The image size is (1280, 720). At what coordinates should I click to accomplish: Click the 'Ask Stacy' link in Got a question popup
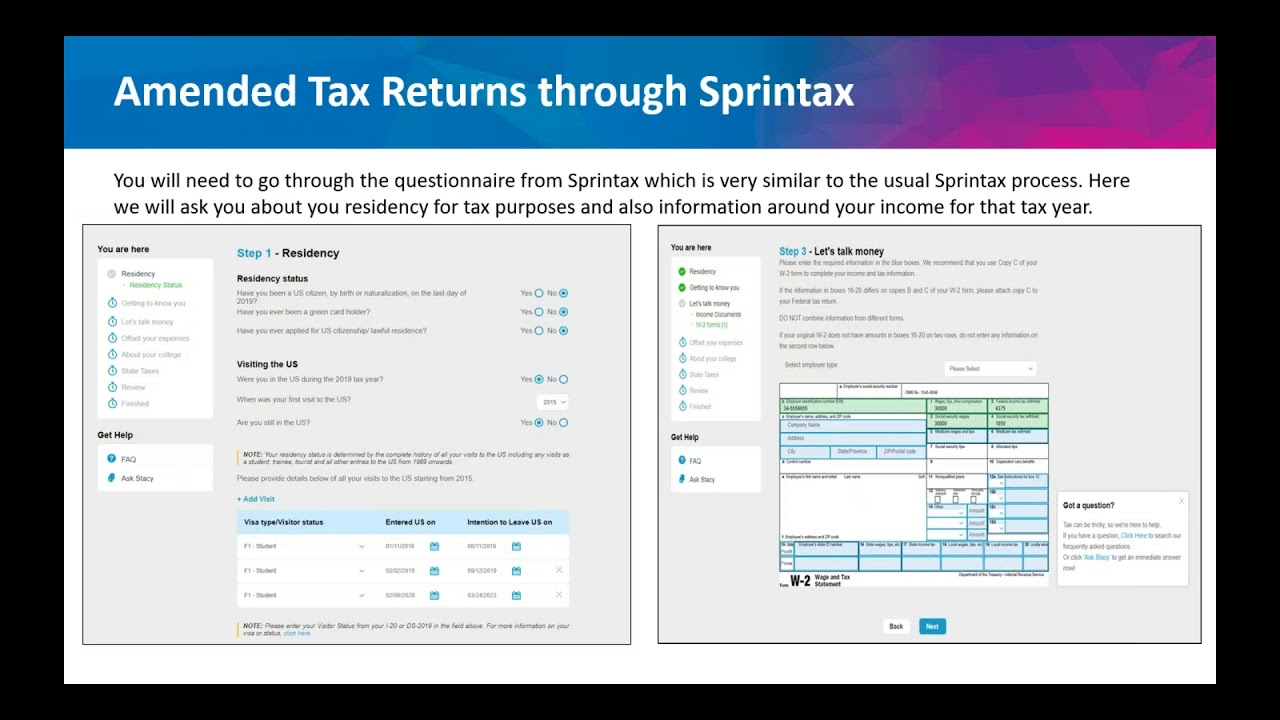point(1097,557)
